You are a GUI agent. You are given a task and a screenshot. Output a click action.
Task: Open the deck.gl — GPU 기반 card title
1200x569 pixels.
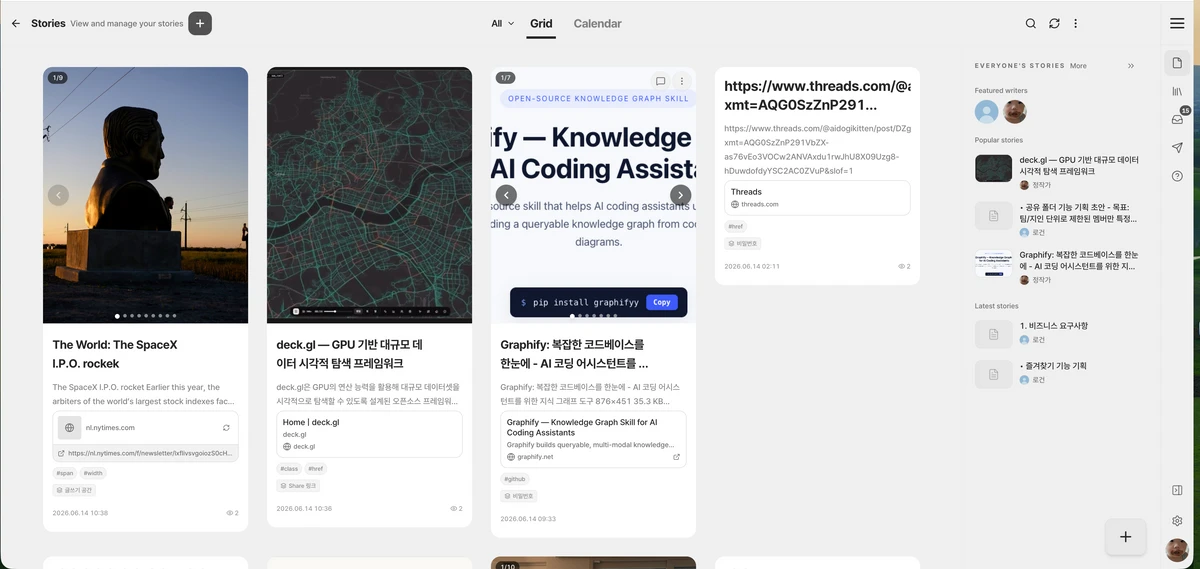point(350,354)
